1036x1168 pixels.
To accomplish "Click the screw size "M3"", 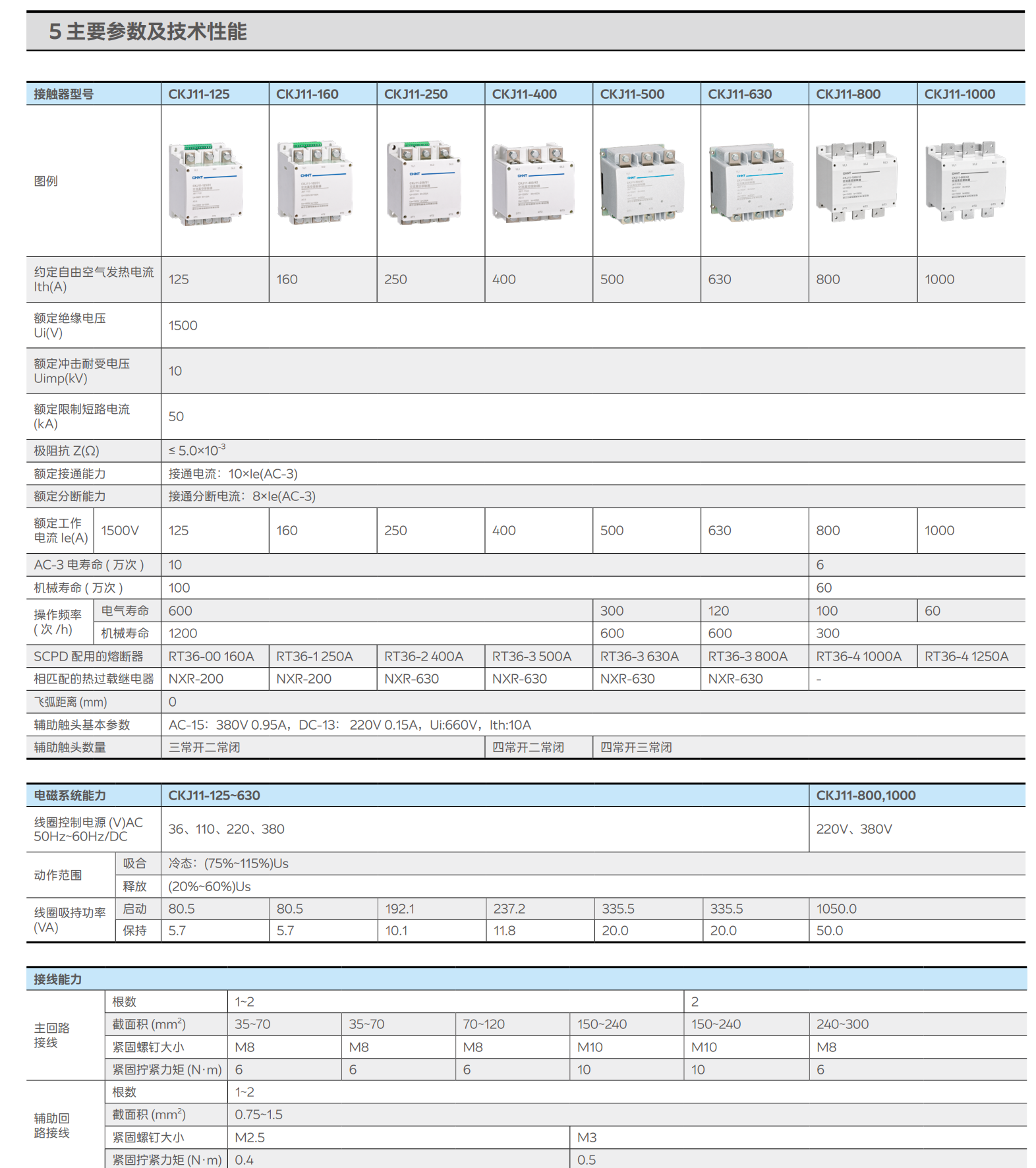I will coord(587,1138).
